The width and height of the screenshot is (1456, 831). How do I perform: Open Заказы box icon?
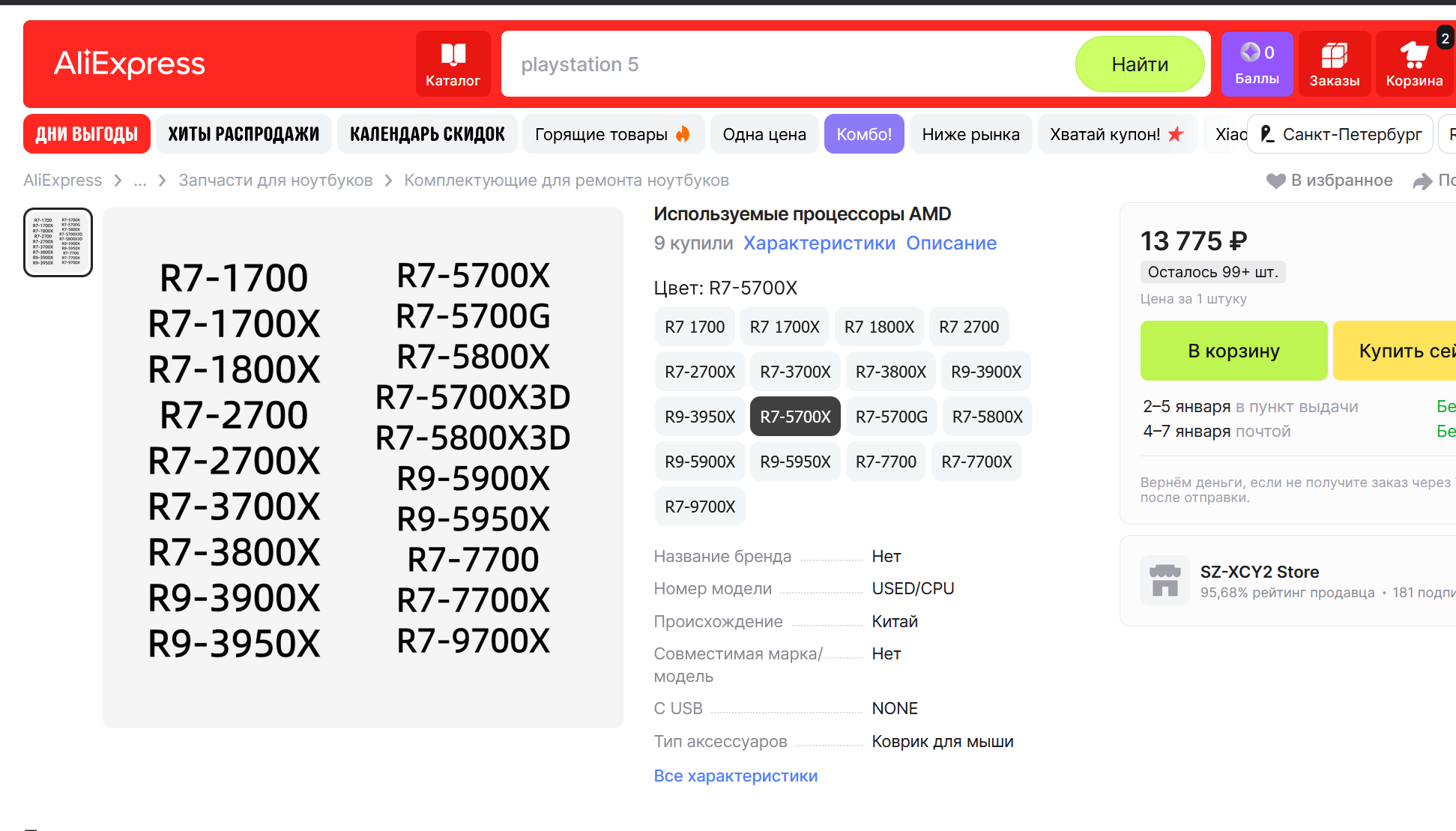point(1334,55)
